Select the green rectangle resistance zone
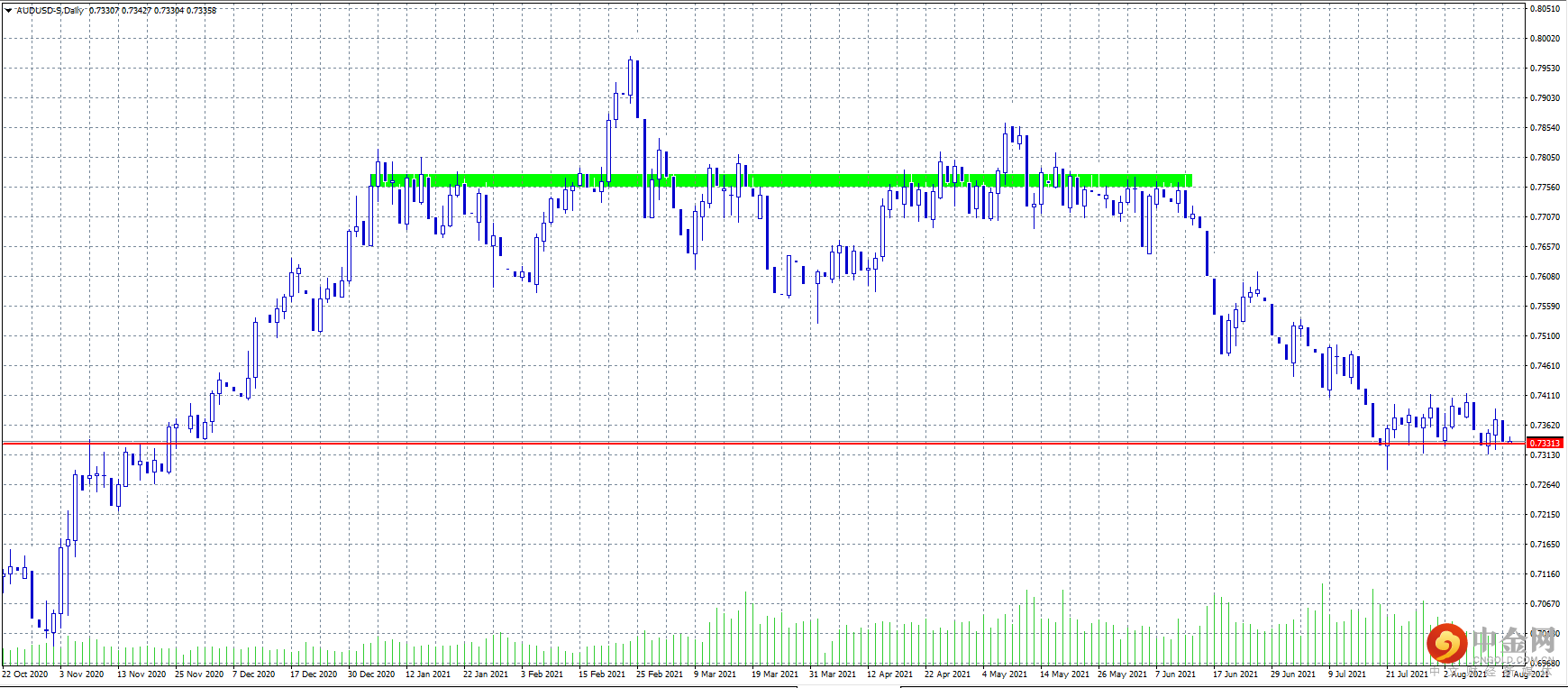The image size is (1568, 688). [781, 180]
